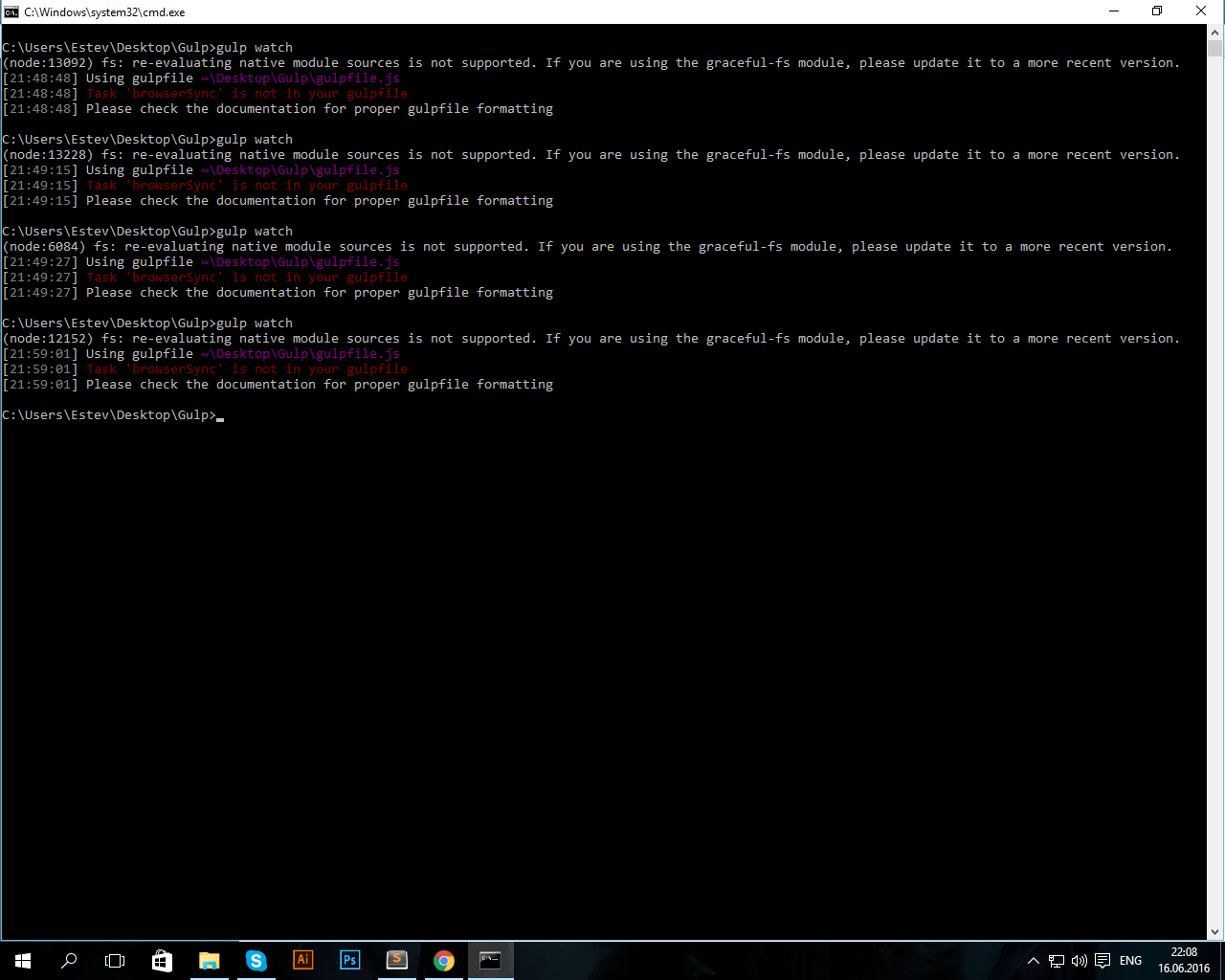Click the [21:59:01] Please check documentation line
The width and height of the screenshot is (1225, 980).
pos(278,385)
